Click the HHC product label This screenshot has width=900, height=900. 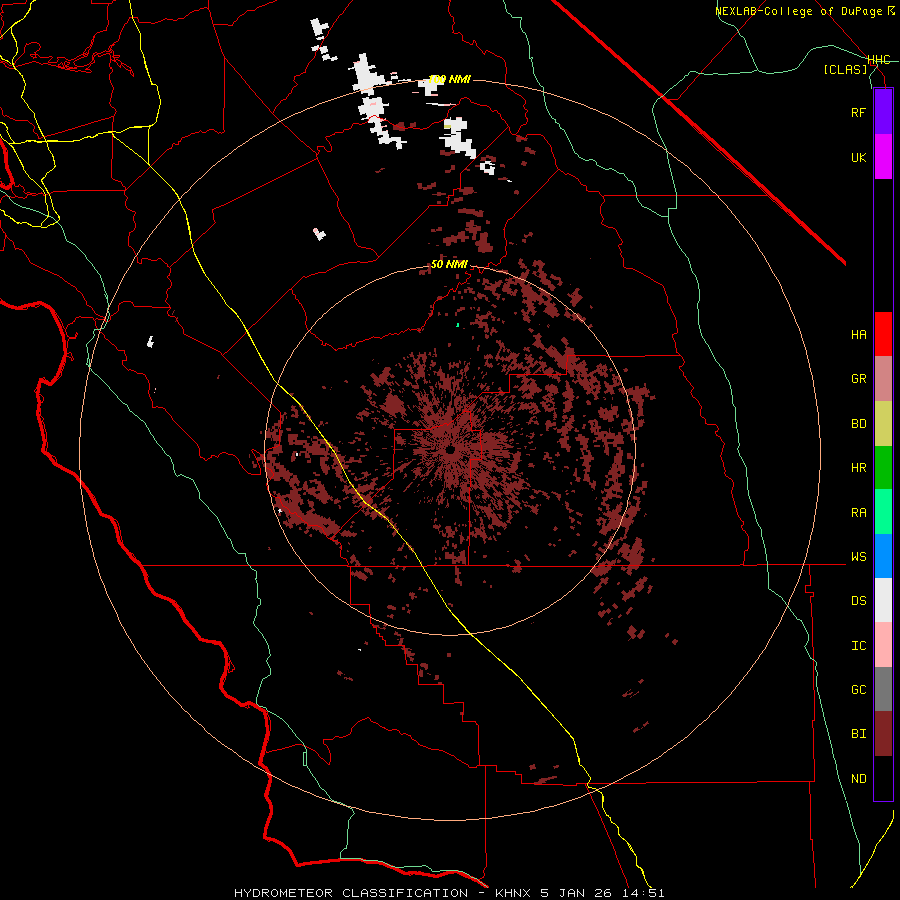pos(878,60)
